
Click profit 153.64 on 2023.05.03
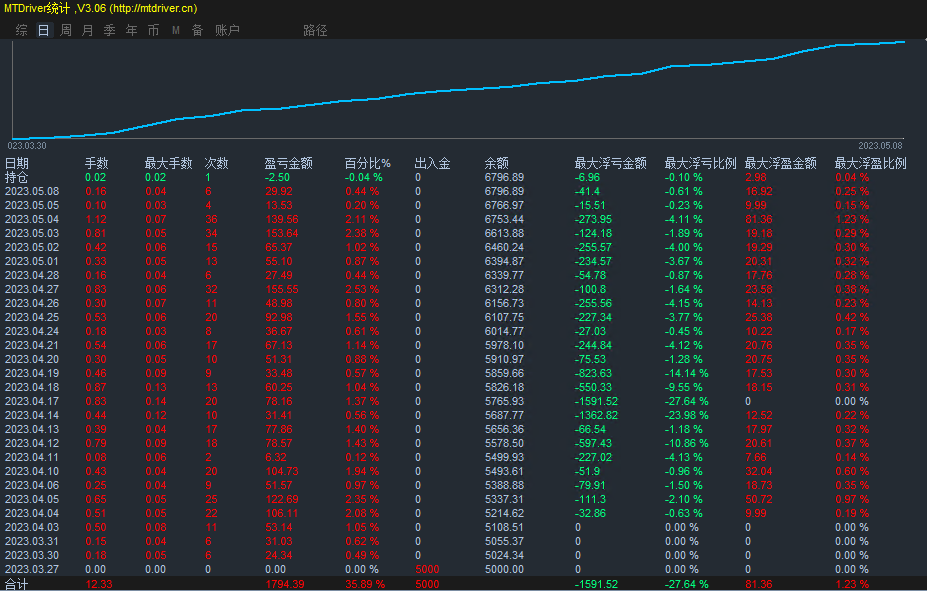click(x=281, y=233)
